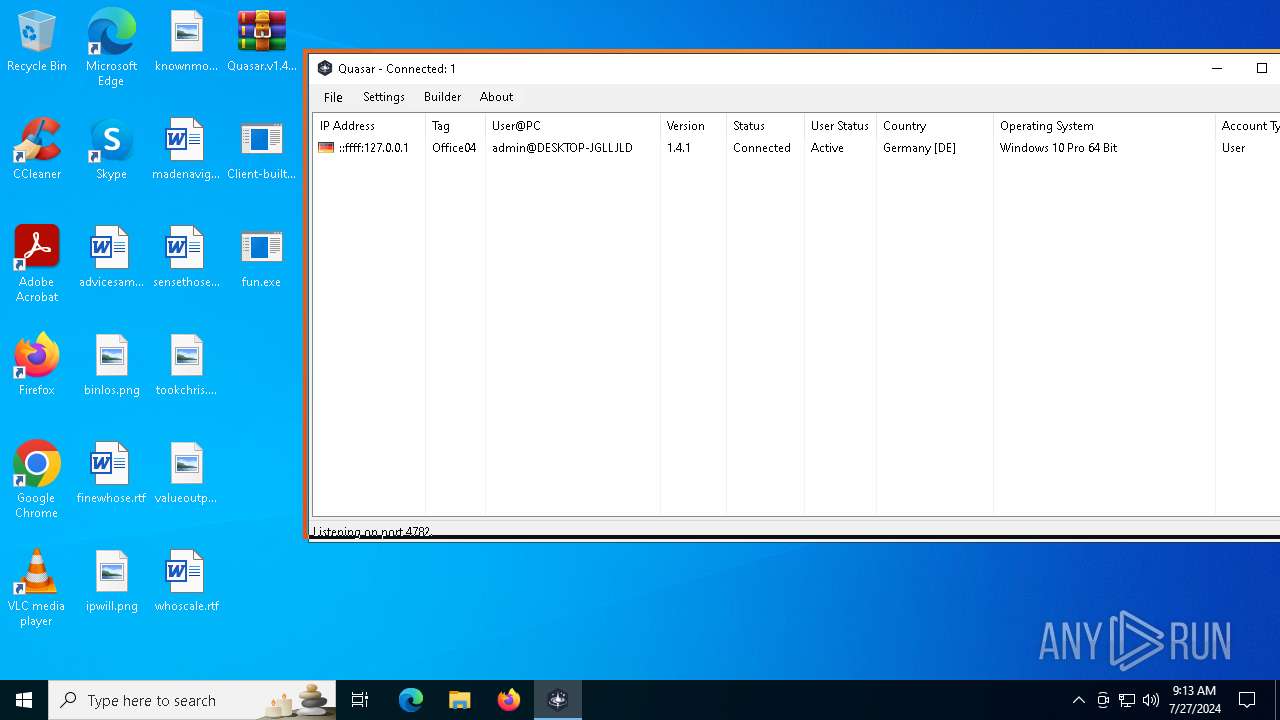Sort clients by Operating System column
Viewport: 1280px width, 720px height.
pos(1104,126)
